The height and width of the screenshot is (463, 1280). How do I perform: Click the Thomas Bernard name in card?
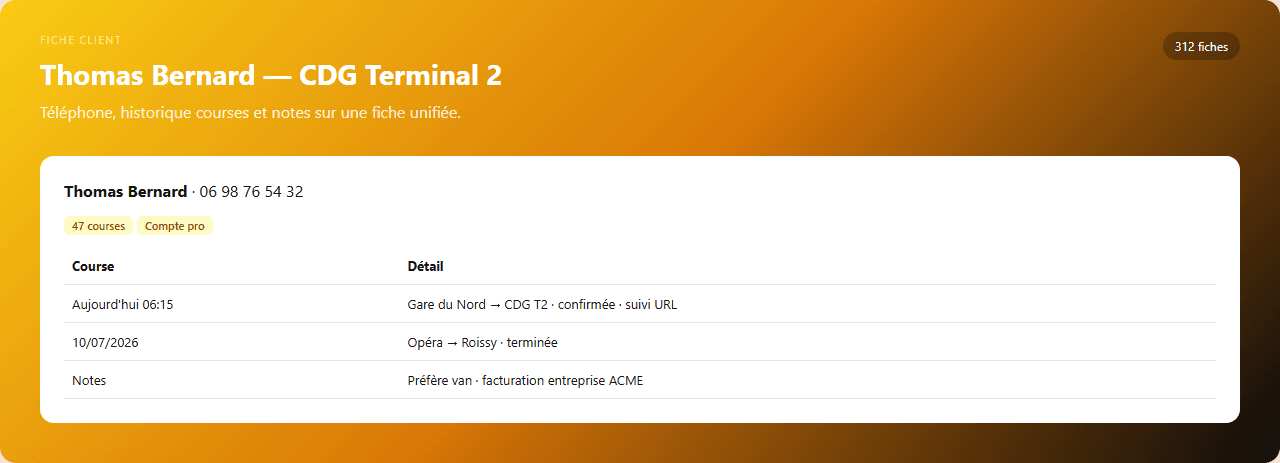[125, 191]
